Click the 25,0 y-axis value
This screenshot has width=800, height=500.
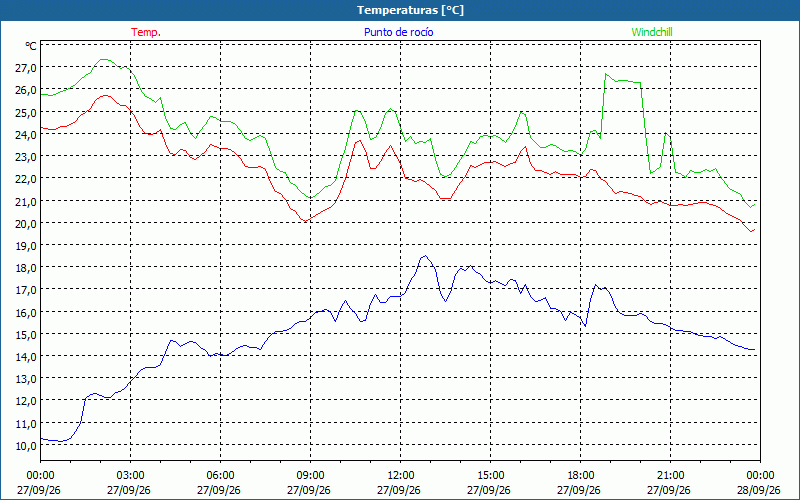(26, 112)
